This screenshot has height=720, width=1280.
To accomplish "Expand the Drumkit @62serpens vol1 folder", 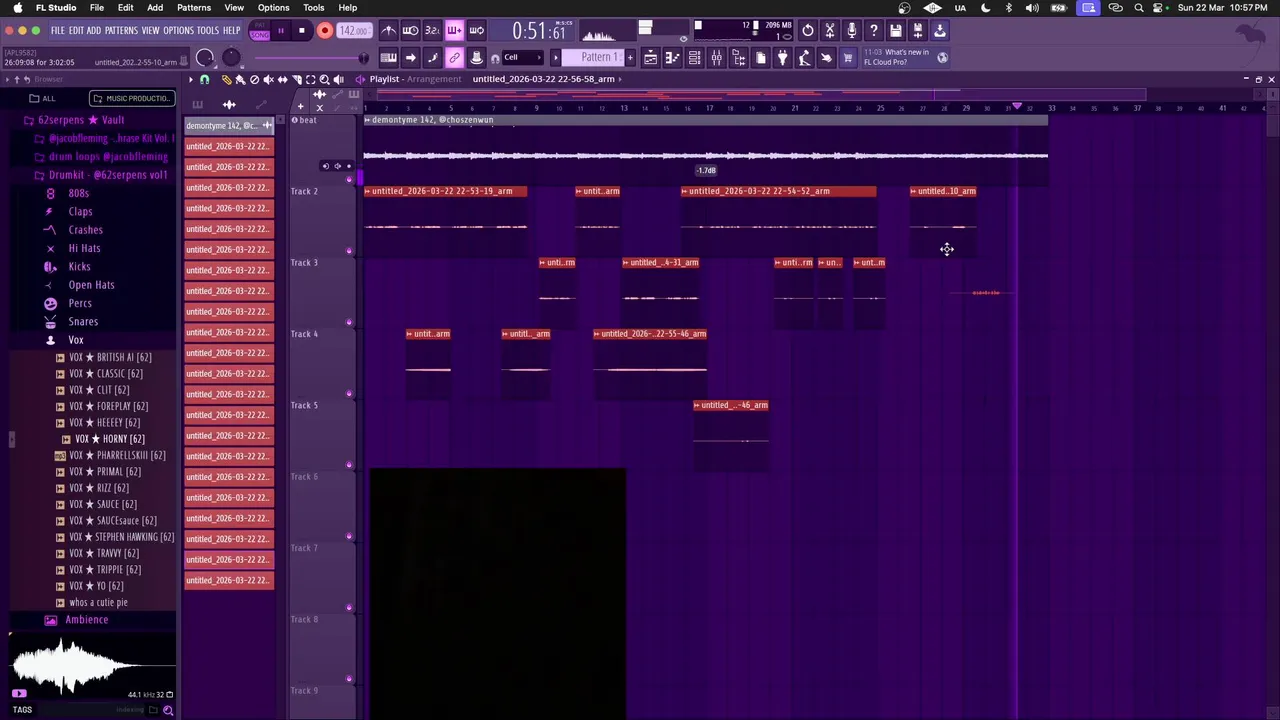I will [x=107, y=175].
